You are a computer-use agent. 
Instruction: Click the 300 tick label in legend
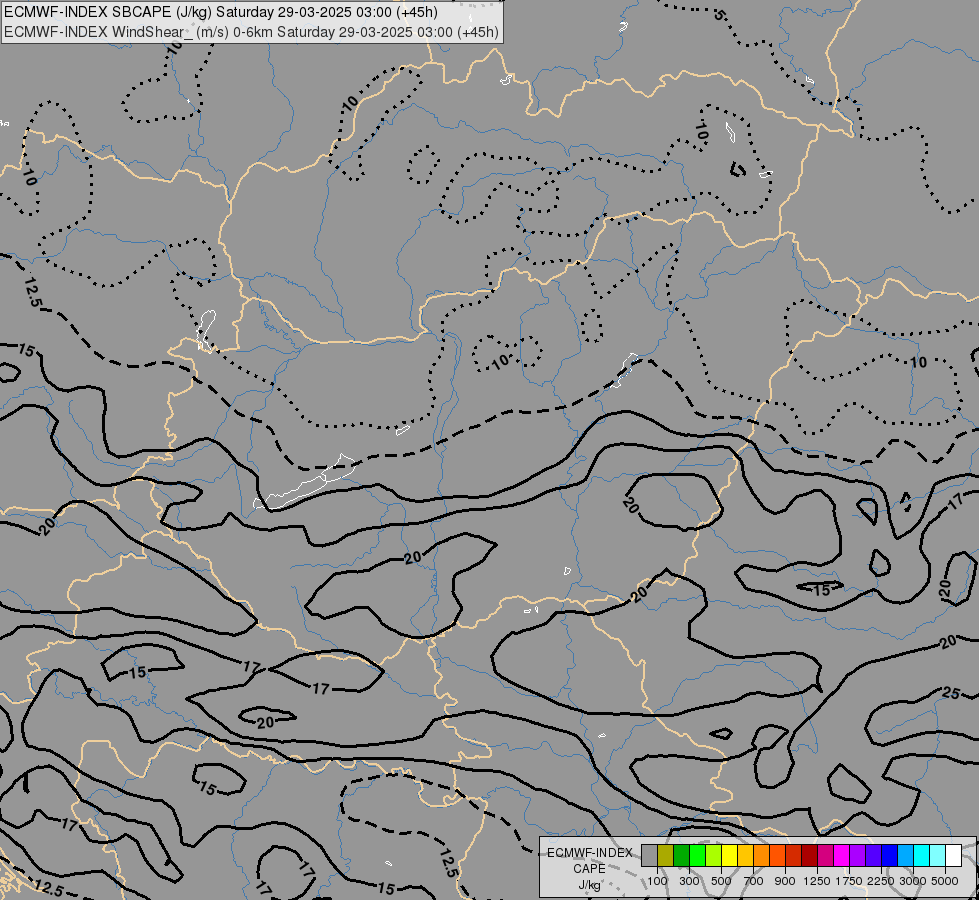pos(689,881)
